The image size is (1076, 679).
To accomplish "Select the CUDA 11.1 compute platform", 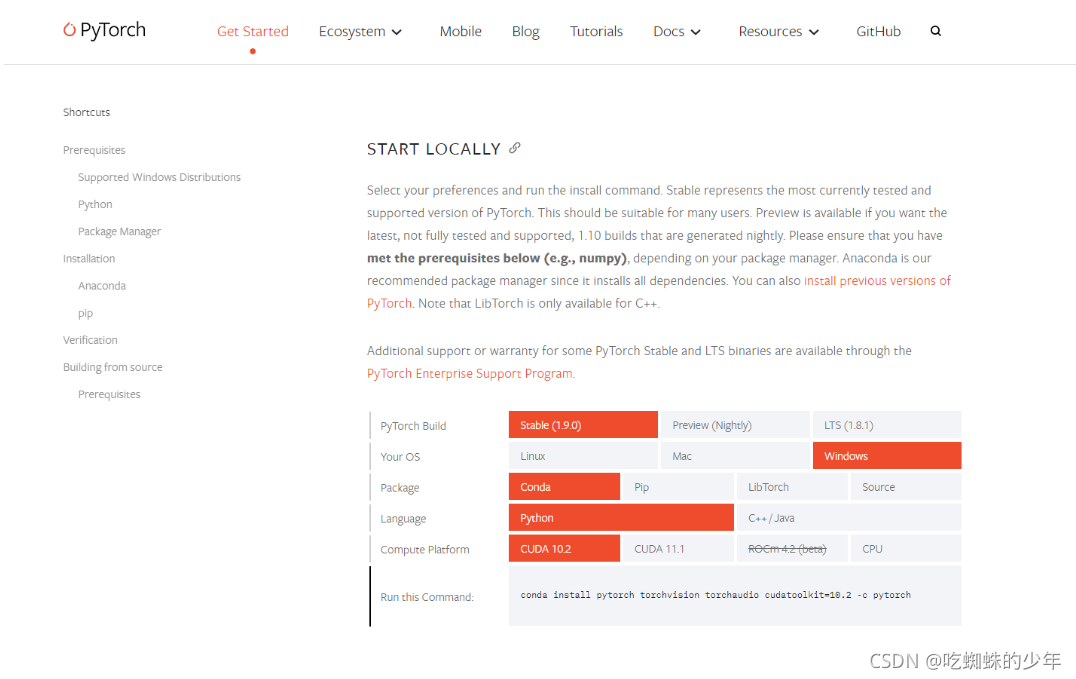I will pyautogui.click(x=678, y=549).
